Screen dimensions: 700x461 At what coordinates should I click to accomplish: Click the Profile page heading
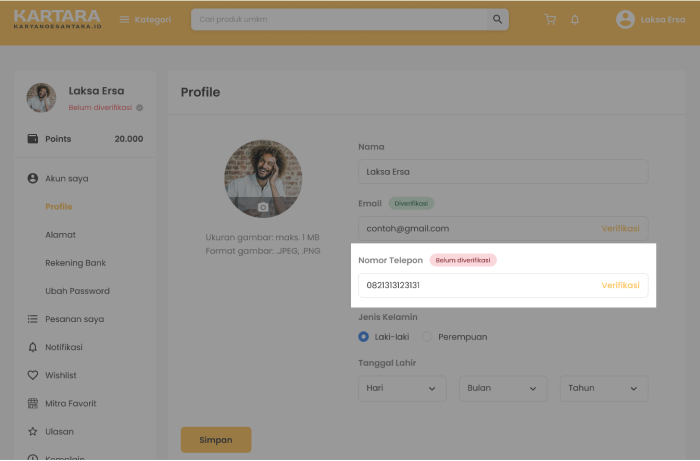point(200,92)
